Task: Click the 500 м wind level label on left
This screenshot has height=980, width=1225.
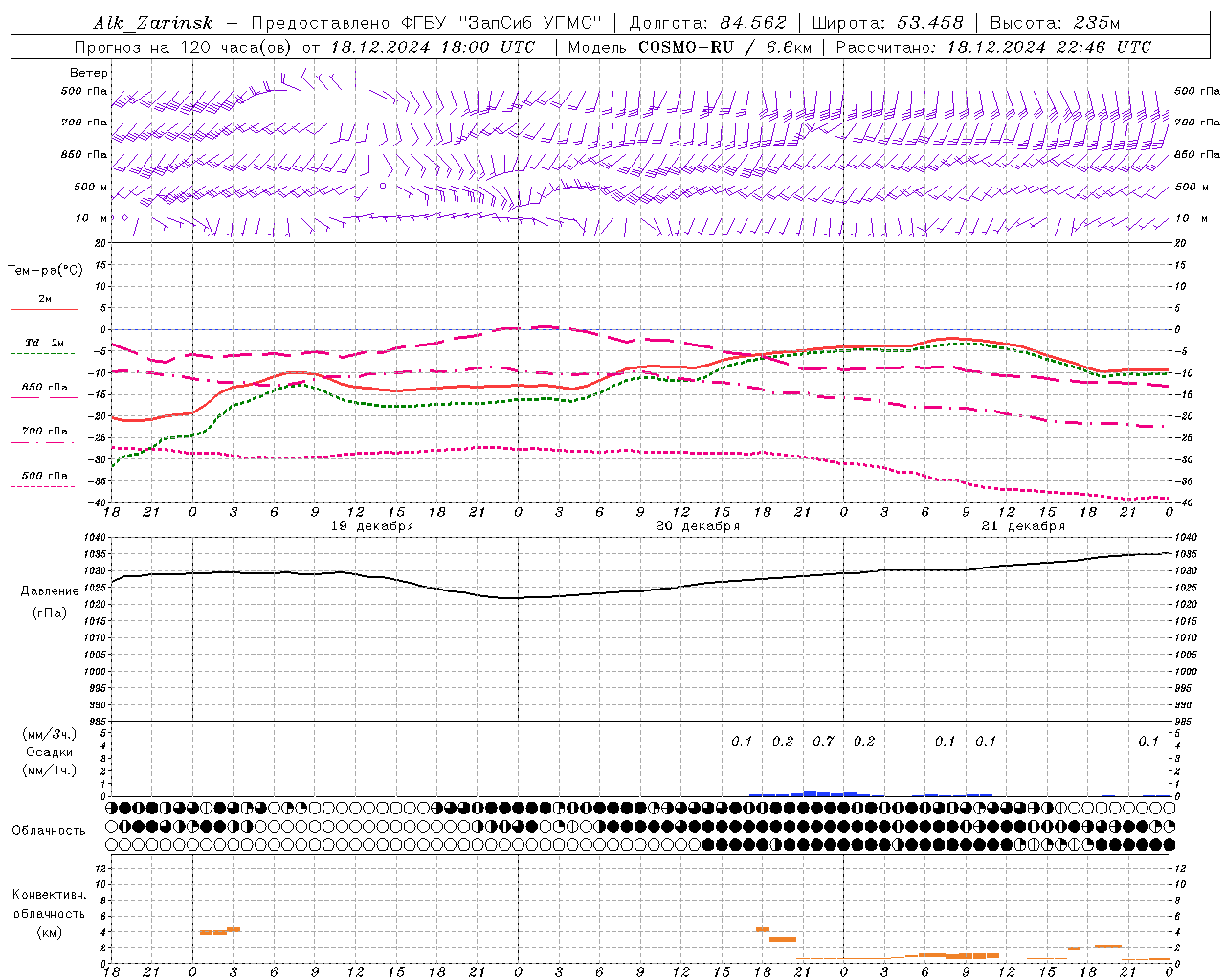Action: (x=91, y=187)
